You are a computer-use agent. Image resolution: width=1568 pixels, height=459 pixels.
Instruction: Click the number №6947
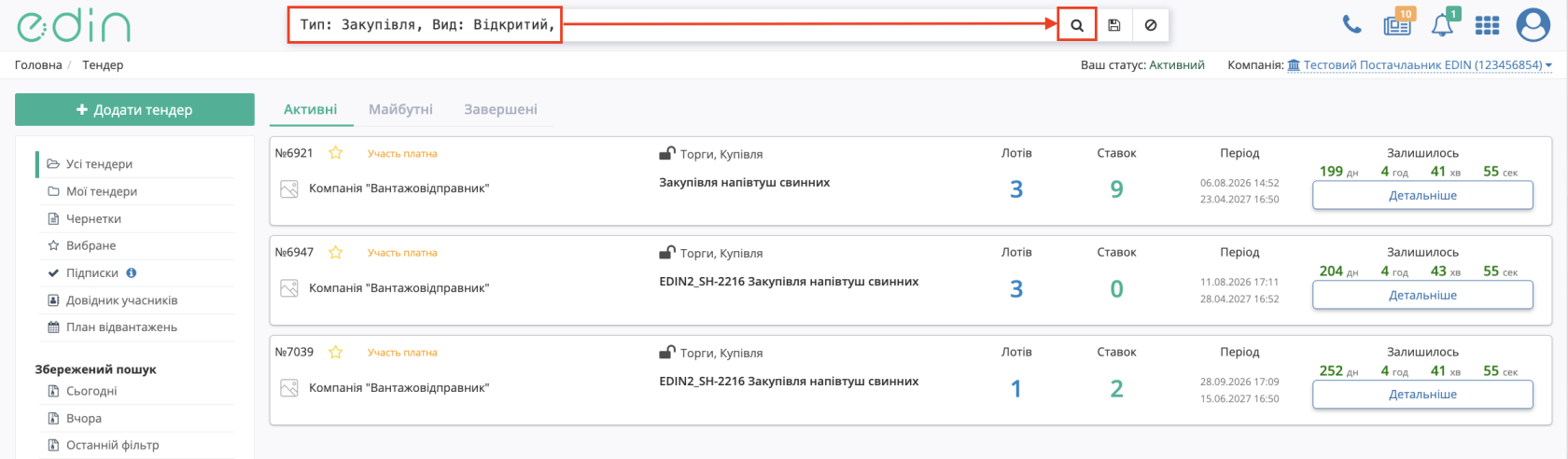pyautogui.click(x=294, y=253)
